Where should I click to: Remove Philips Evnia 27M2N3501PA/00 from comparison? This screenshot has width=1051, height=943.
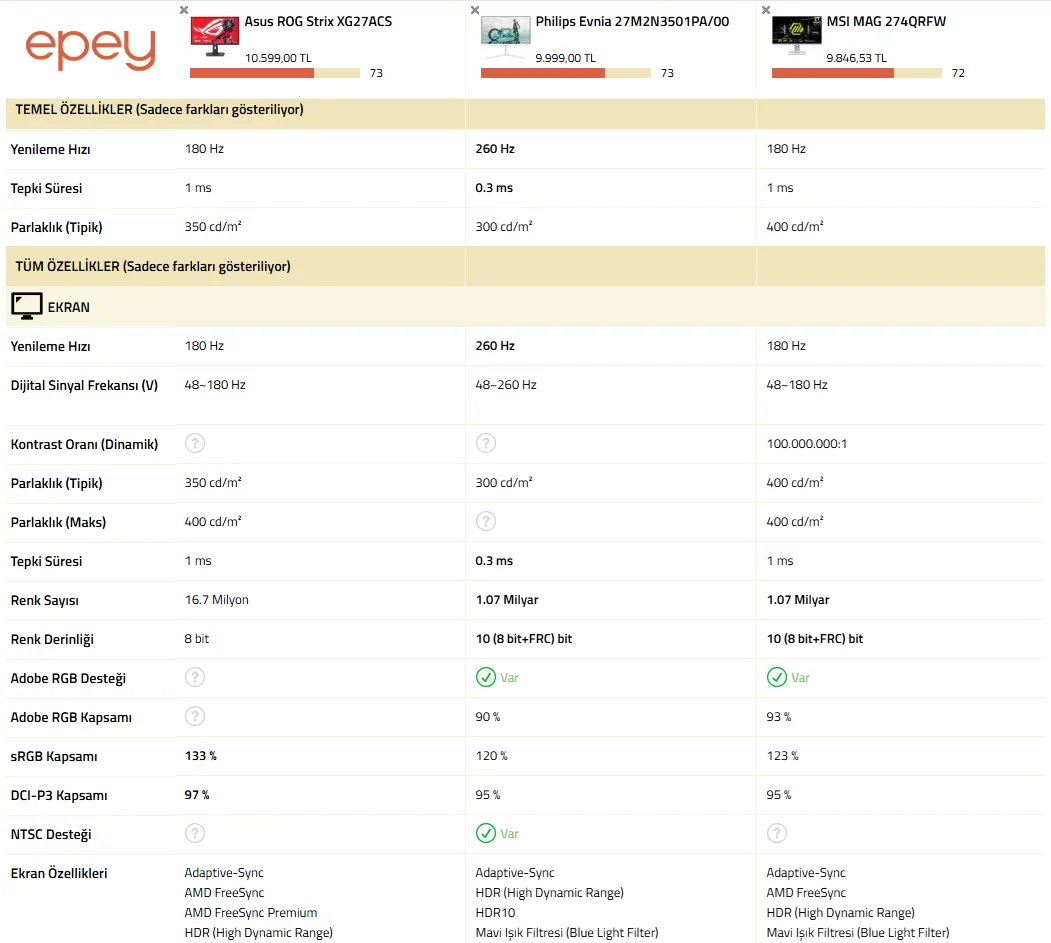475,10
